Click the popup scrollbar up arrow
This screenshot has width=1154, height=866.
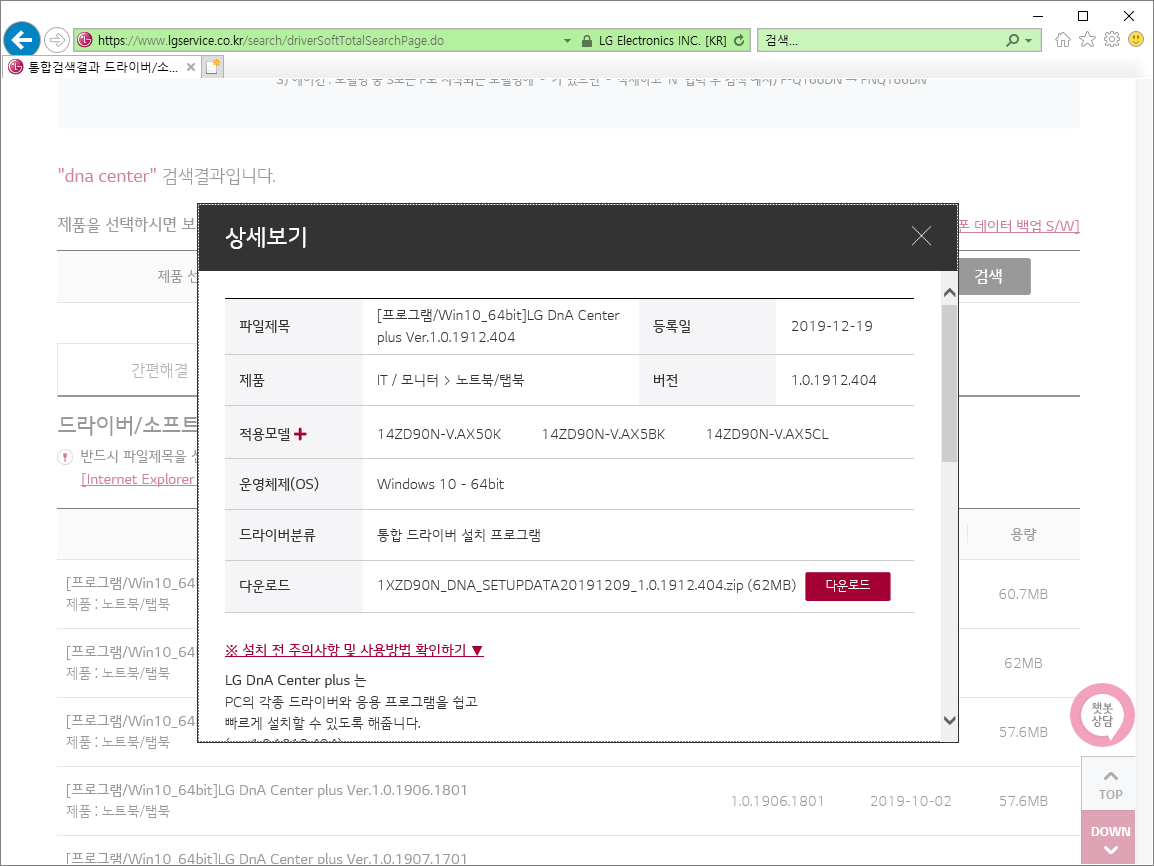(949, 293)
